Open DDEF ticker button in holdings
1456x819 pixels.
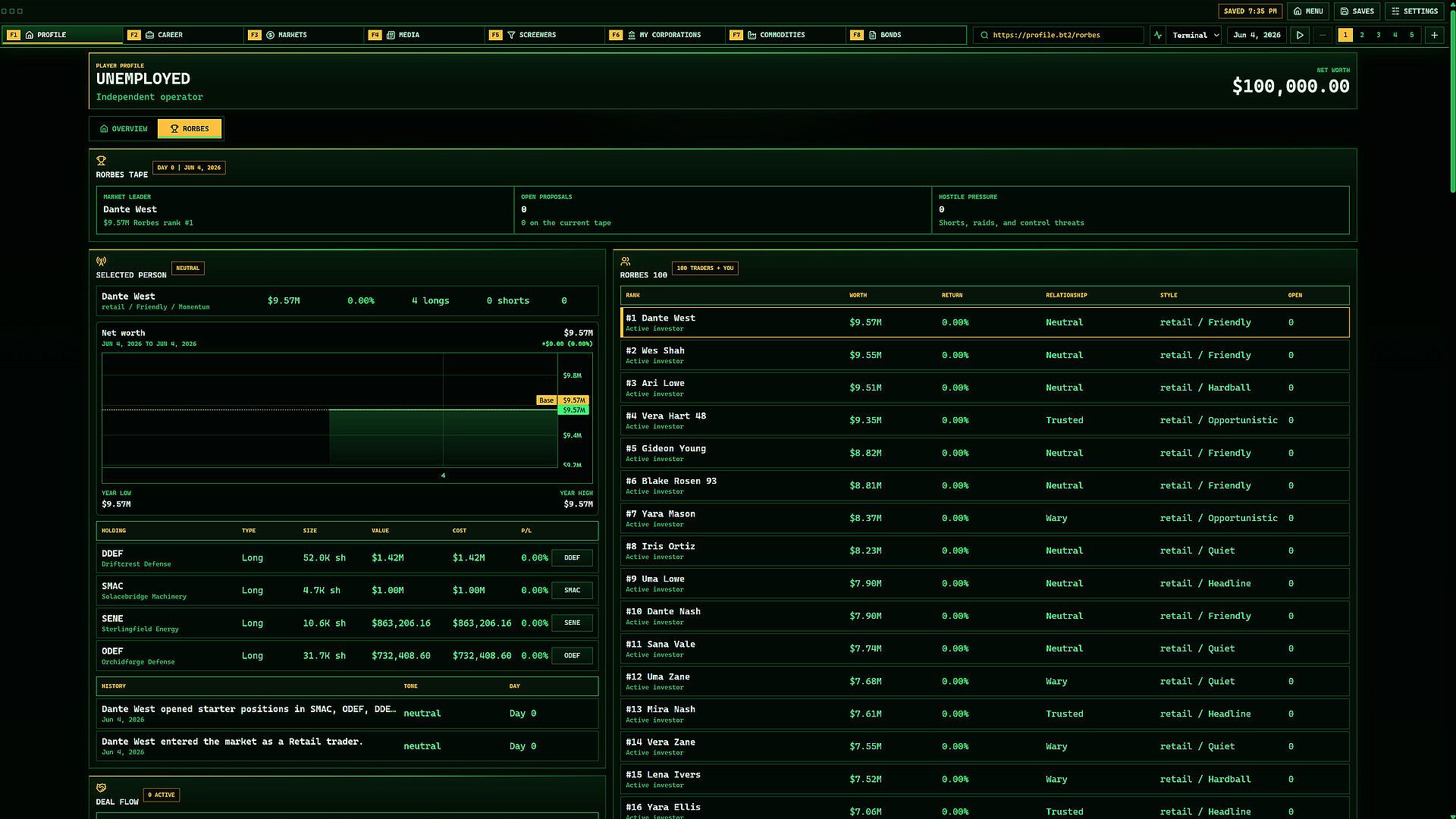(572, 558)
